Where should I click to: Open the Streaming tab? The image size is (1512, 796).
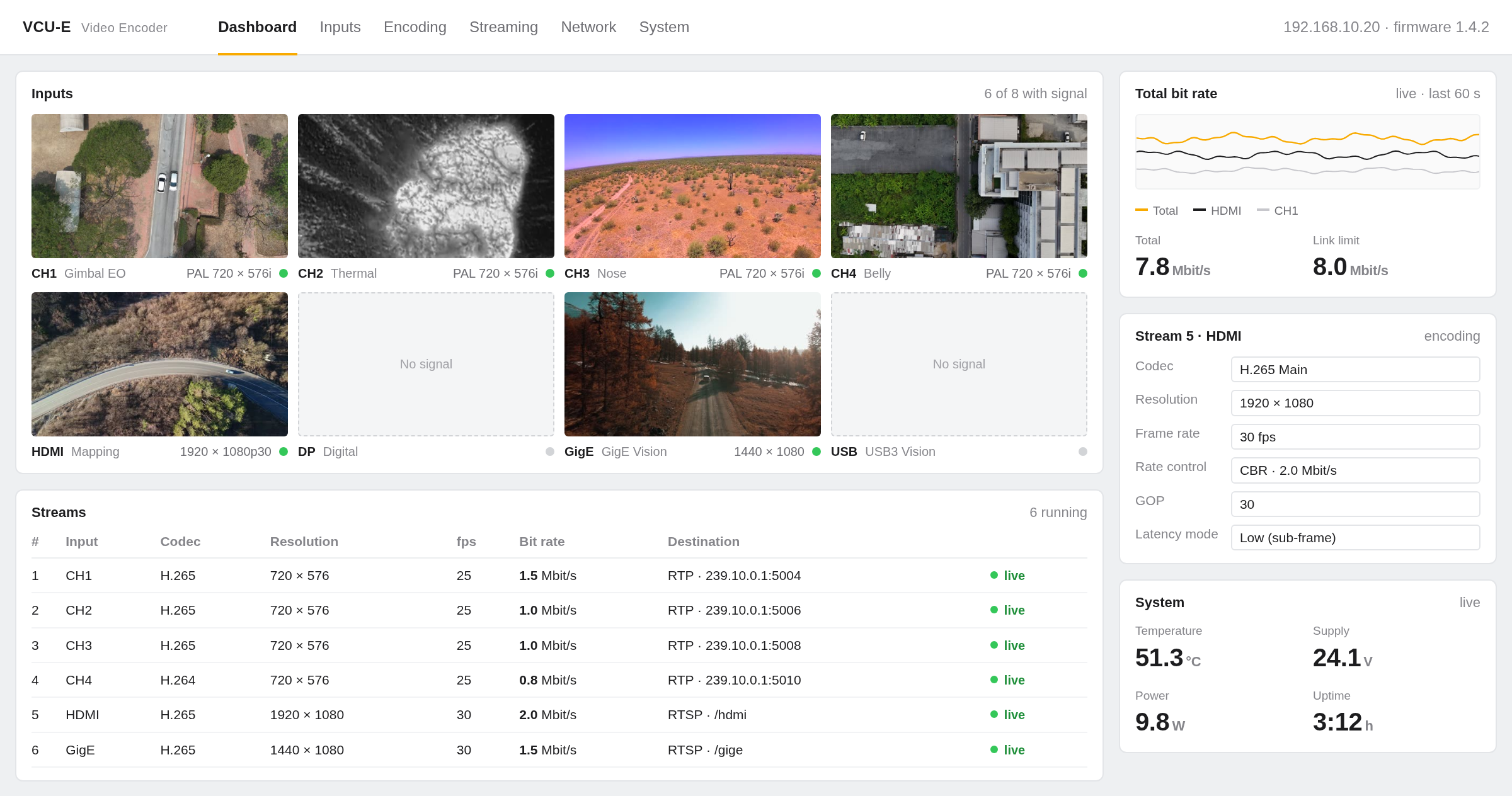[503, 27]
